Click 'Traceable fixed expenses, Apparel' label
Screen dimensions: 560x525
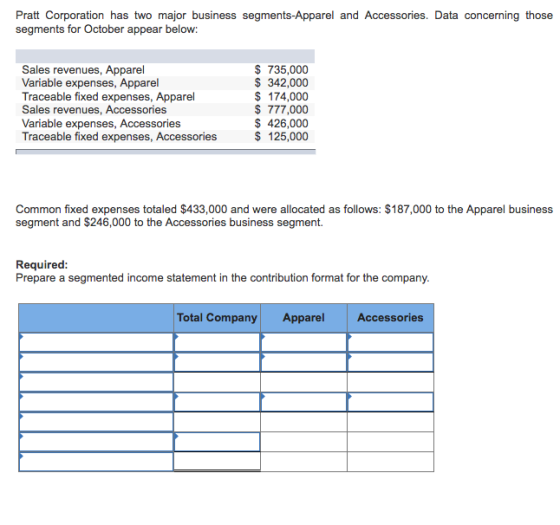point(108,96)
